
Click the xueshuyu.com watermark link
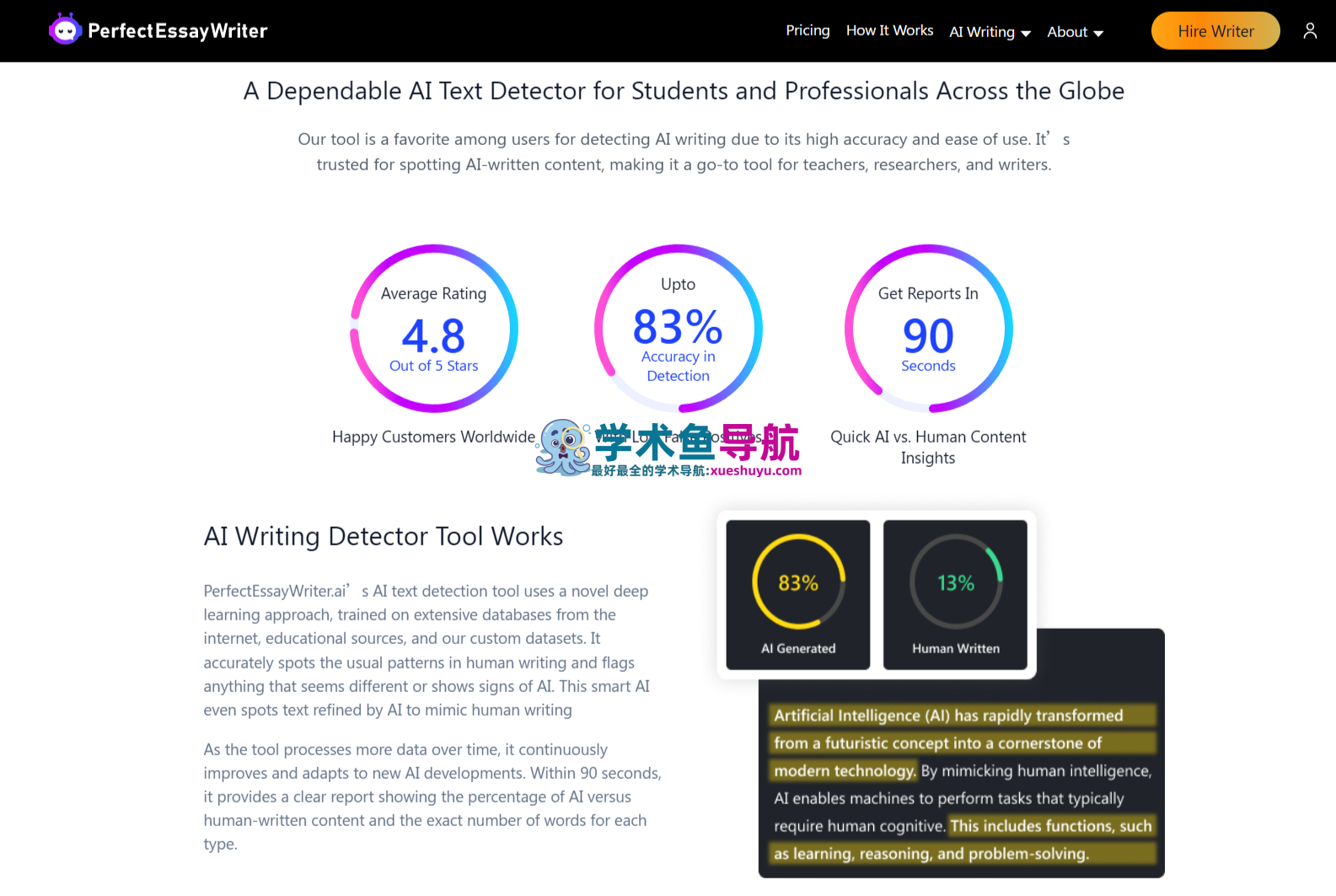click(755, 471)
